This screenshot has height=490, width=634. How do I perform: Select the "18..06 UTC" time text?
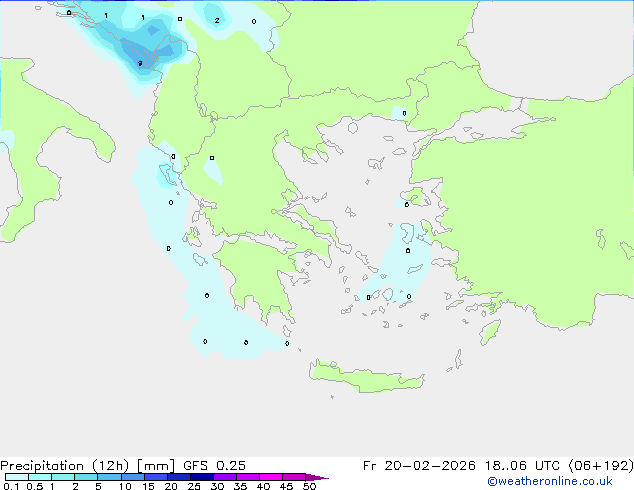pos(522,466)
